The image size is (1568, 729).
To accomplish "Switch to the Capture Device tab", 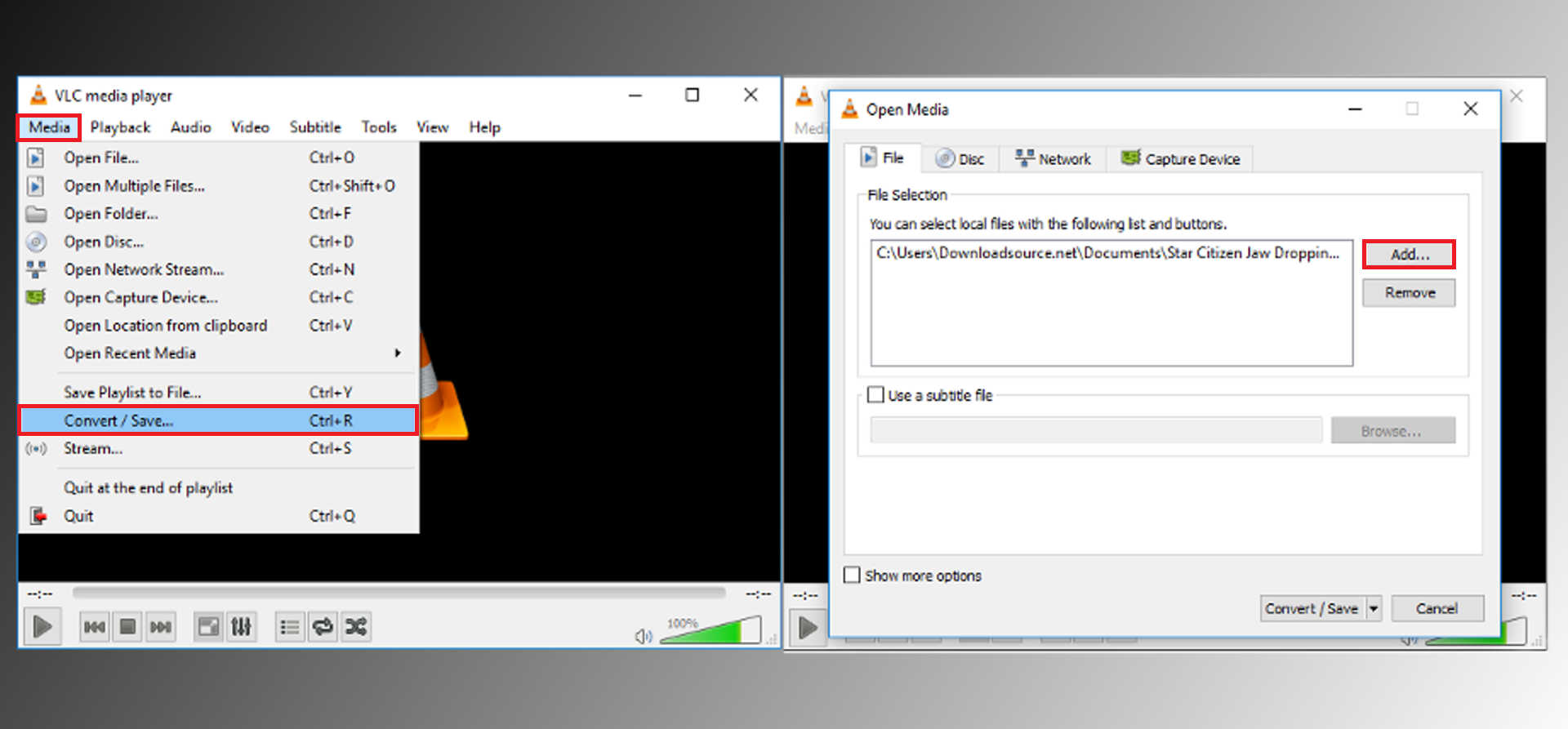I will click(x=1180, y=159).
